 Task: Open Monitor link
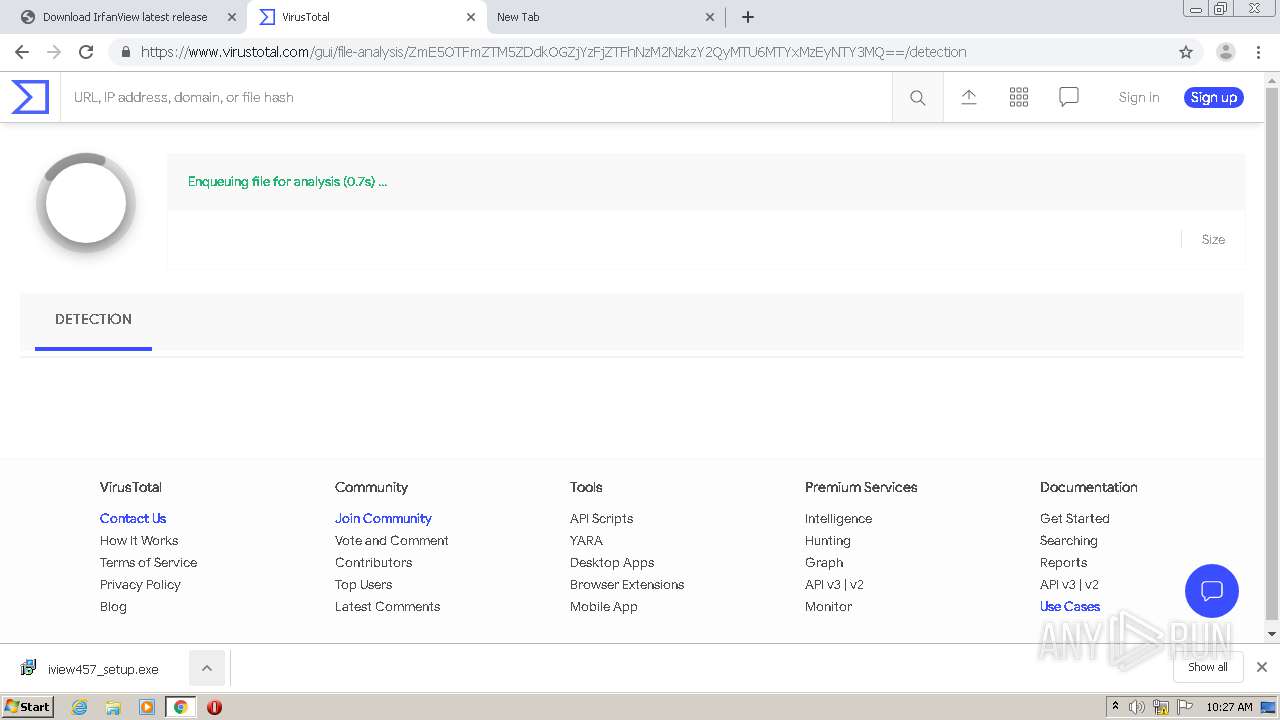[x=828, y=606]
